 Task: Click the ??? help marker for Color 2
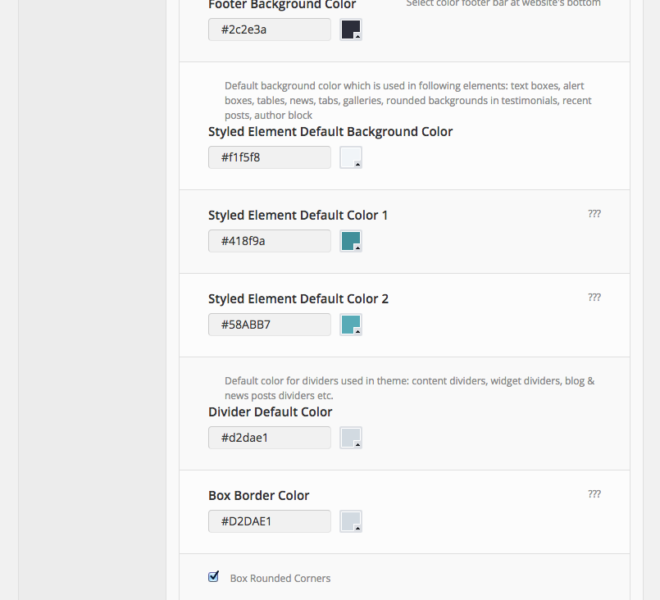click(594, 297)
